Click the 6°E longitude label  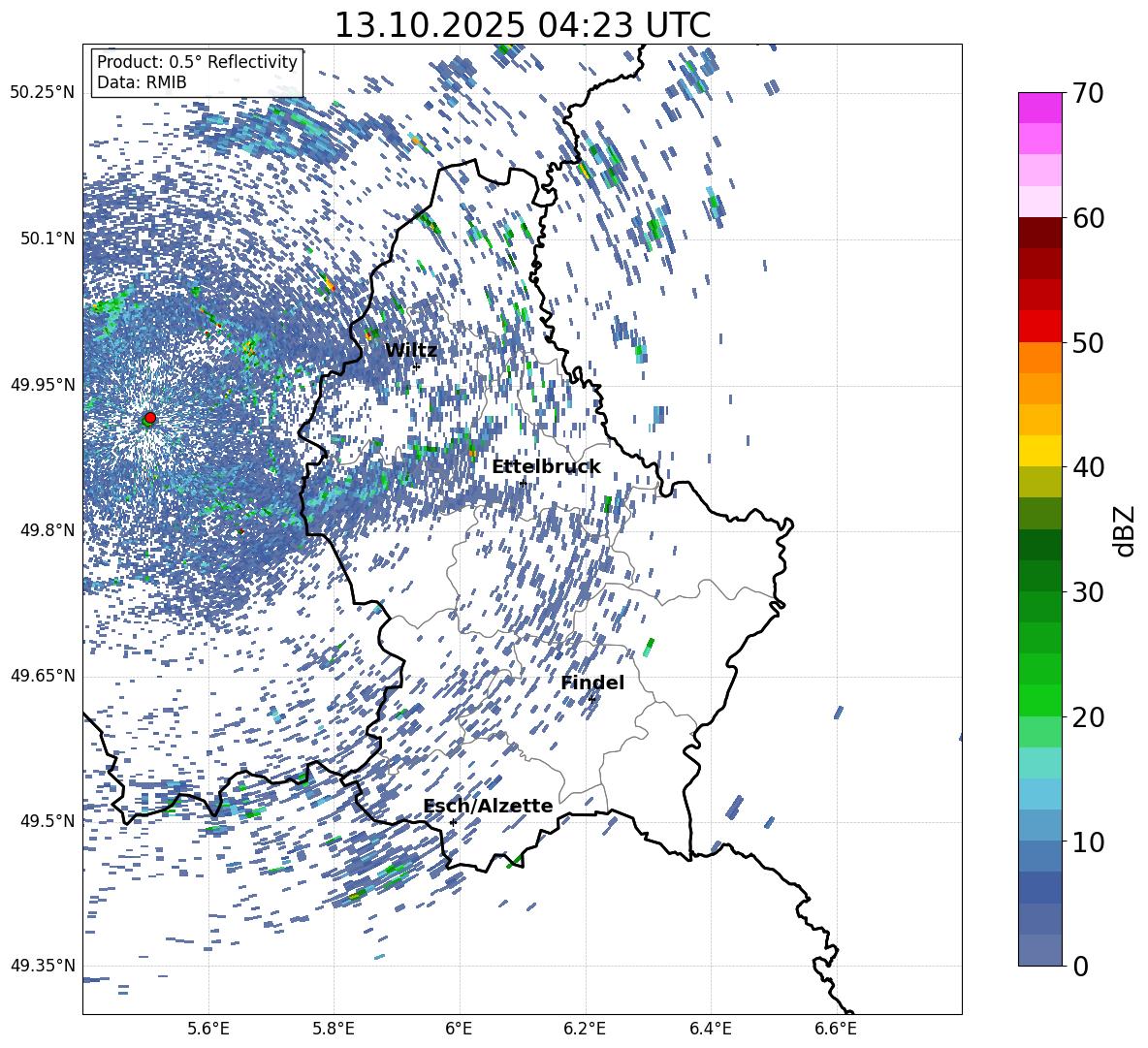coord(459,1029)
